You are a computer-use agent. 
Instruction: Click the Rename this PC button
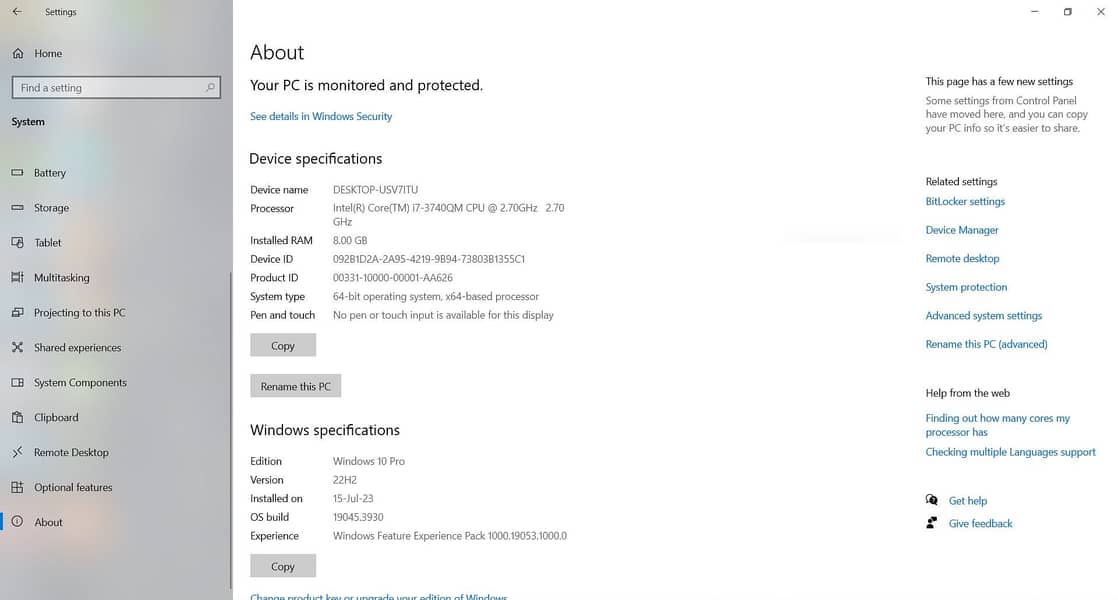(296, 386)
